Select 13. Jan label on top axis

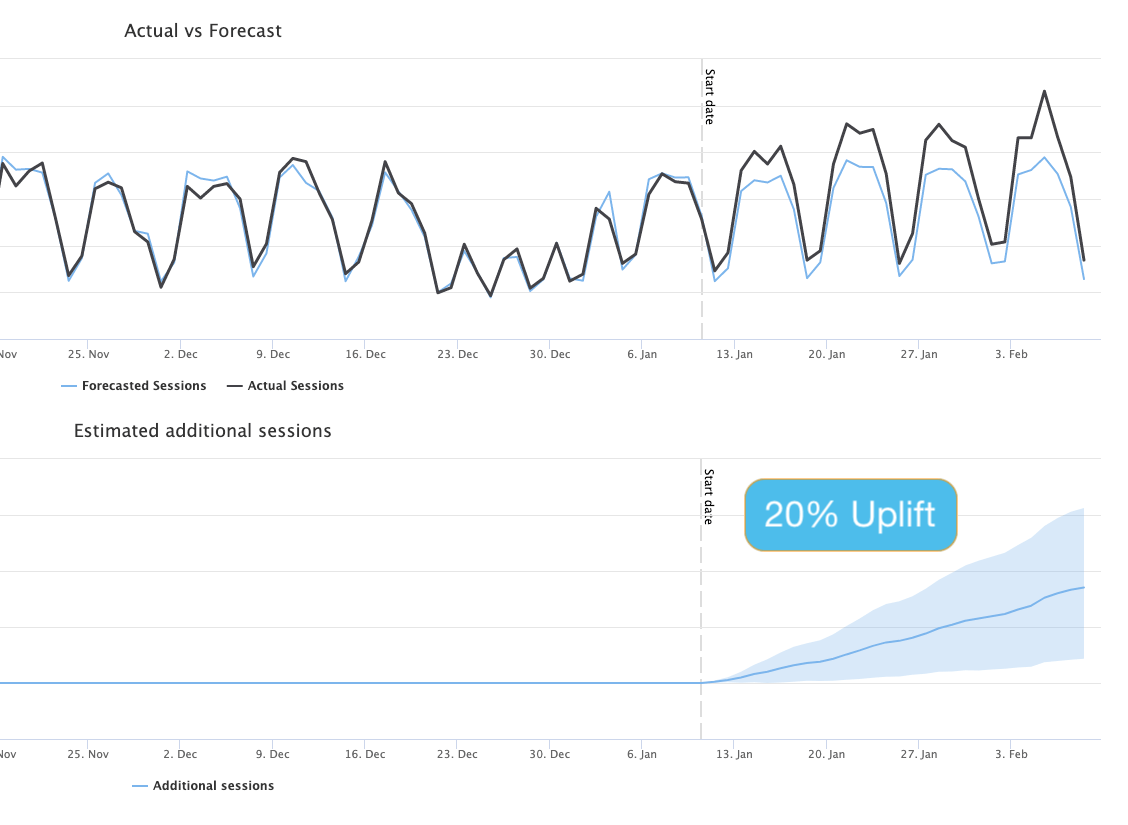(x=734, y=354)
